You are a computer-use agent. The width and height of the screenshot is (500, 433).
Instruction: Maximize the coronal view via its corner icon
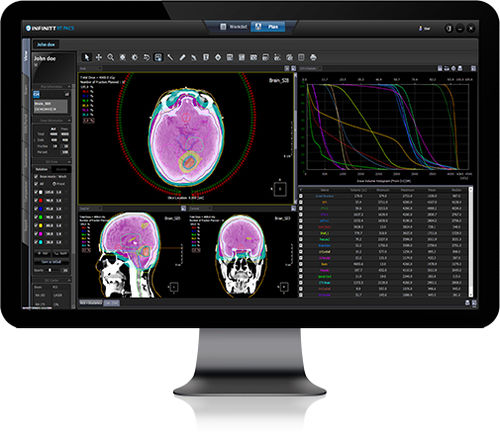pyautogui.click(x=293, y=208)
